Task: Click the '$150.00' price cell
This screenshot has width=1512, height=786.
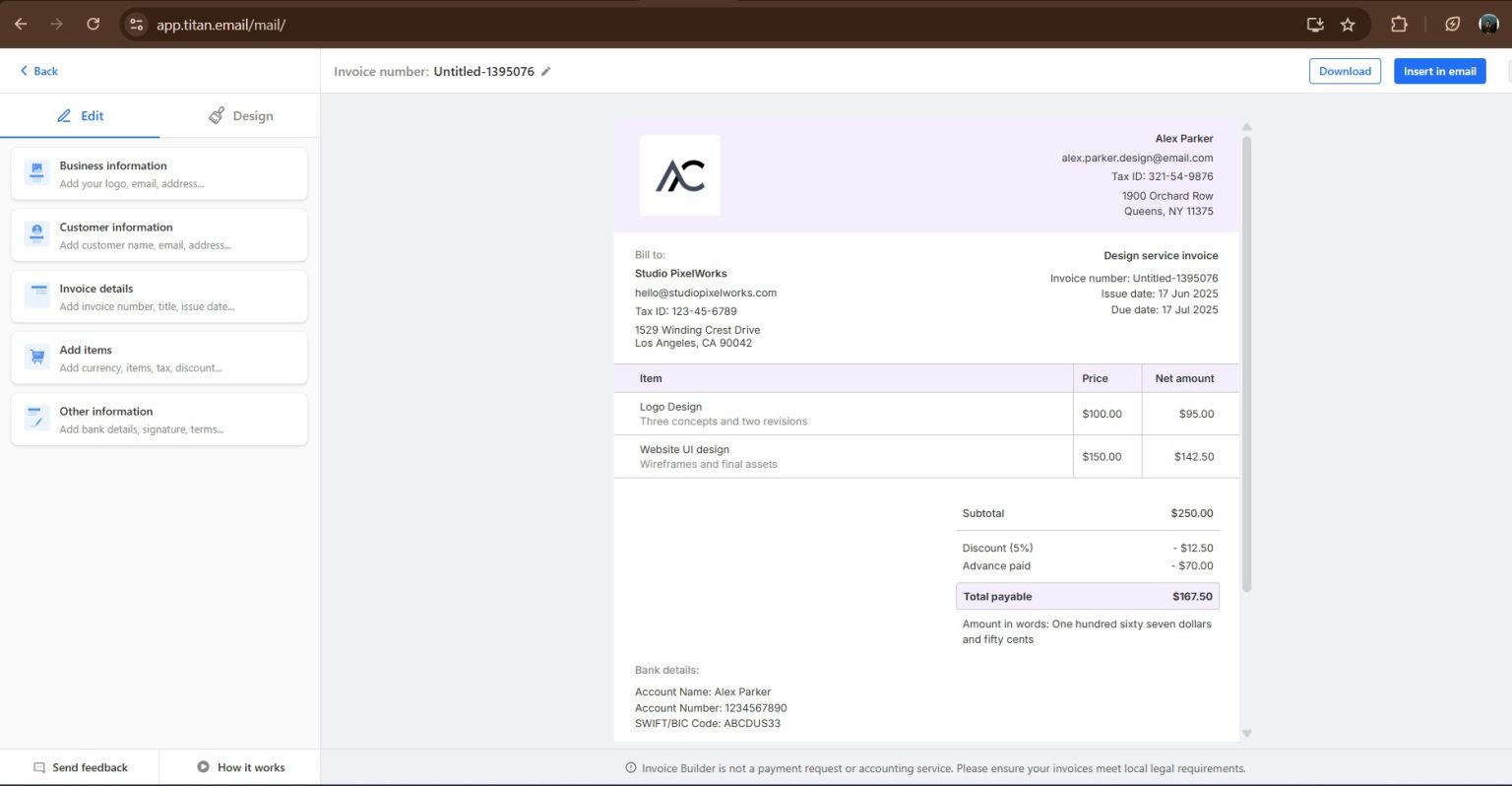Action: coord(1107,456)
